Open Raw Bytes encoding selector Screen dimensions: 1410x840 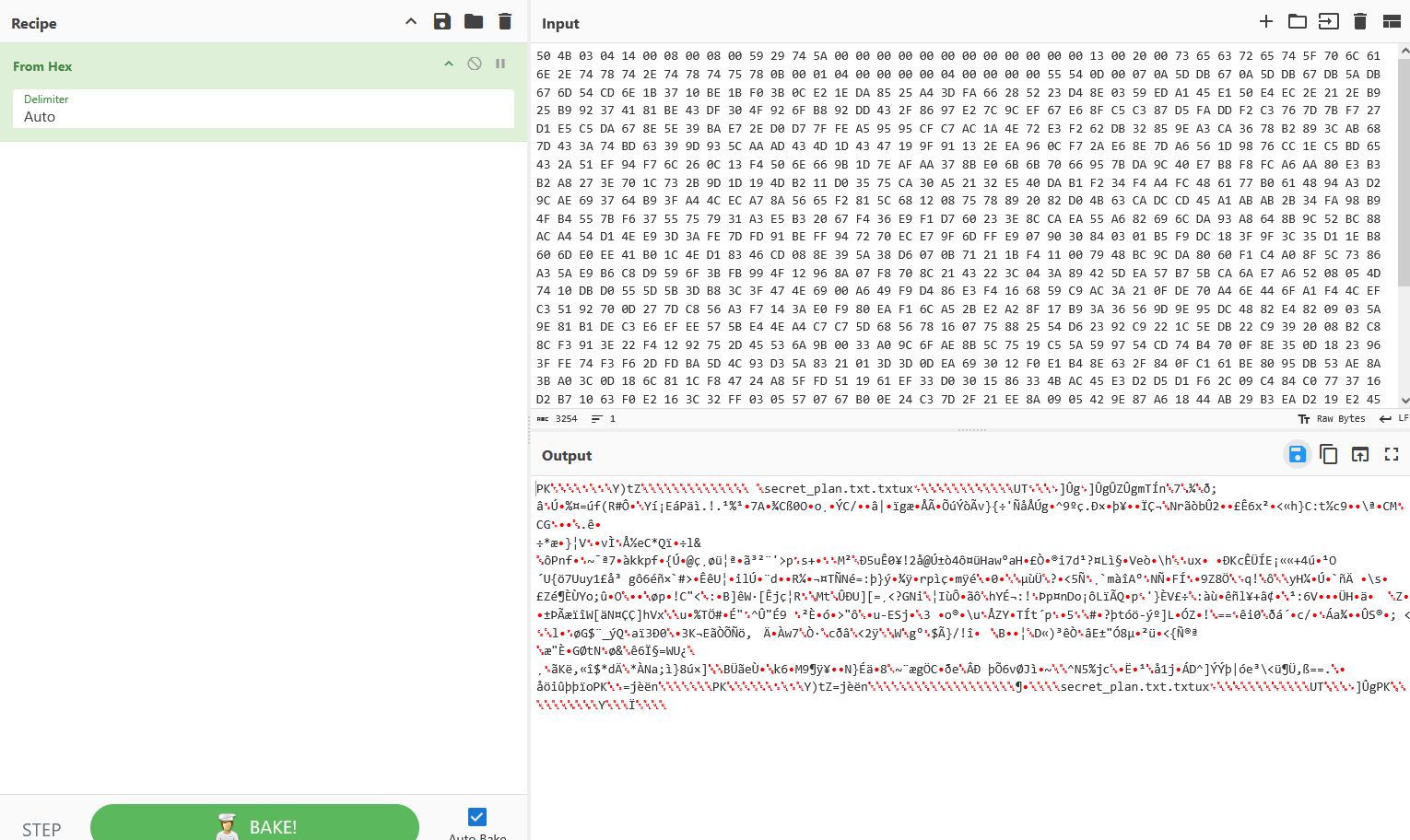pyautogui.click(x=1333, y=418)
